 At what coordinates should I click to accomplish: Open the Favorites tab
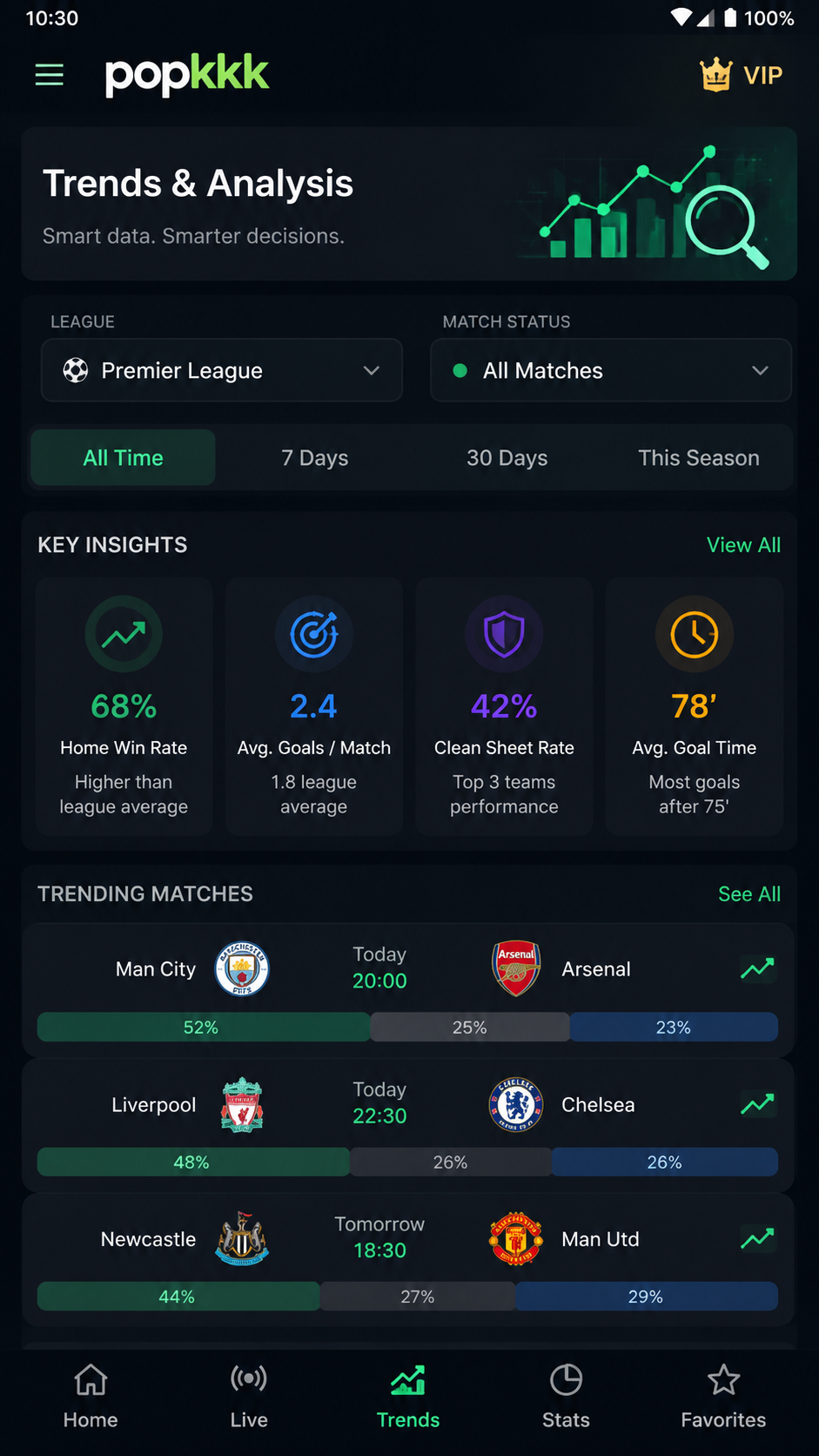[x=723, y=1397]
